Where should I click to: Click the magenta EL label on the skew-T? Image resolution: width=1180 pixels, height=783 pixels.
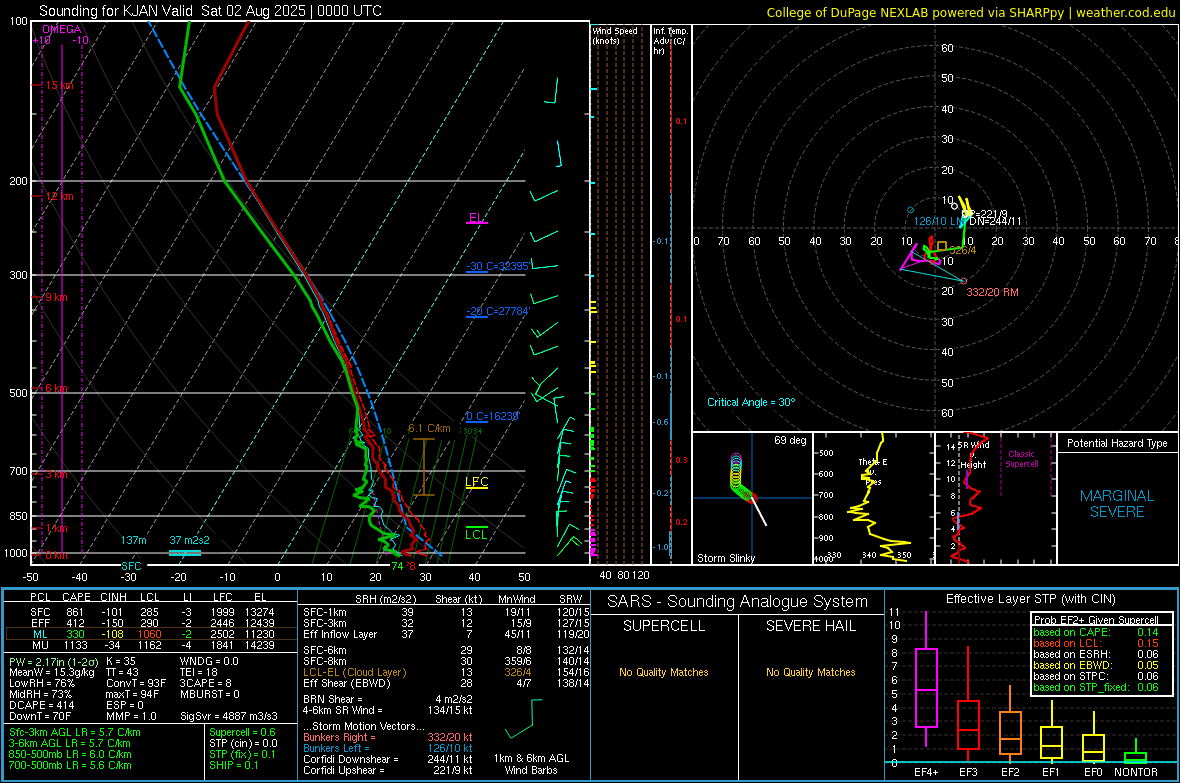click(476, 218)
